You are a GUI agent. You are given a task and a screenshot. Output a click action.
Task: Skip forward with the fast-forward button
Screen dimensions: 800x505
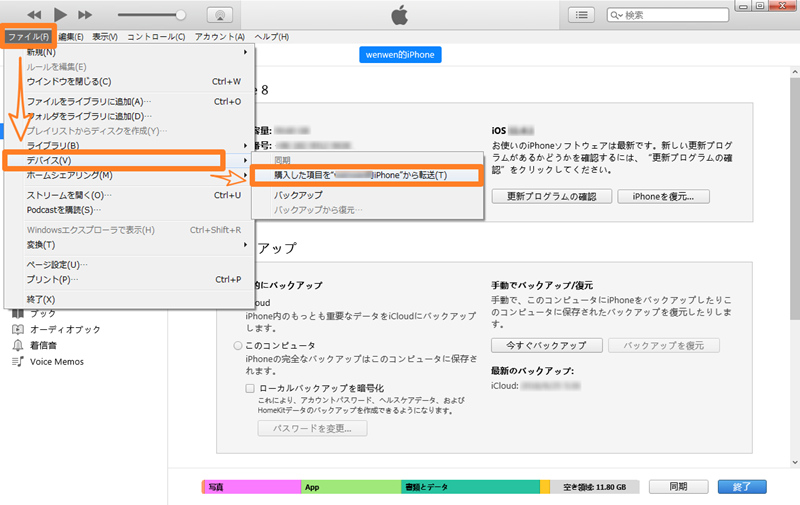tap(85, 15)
